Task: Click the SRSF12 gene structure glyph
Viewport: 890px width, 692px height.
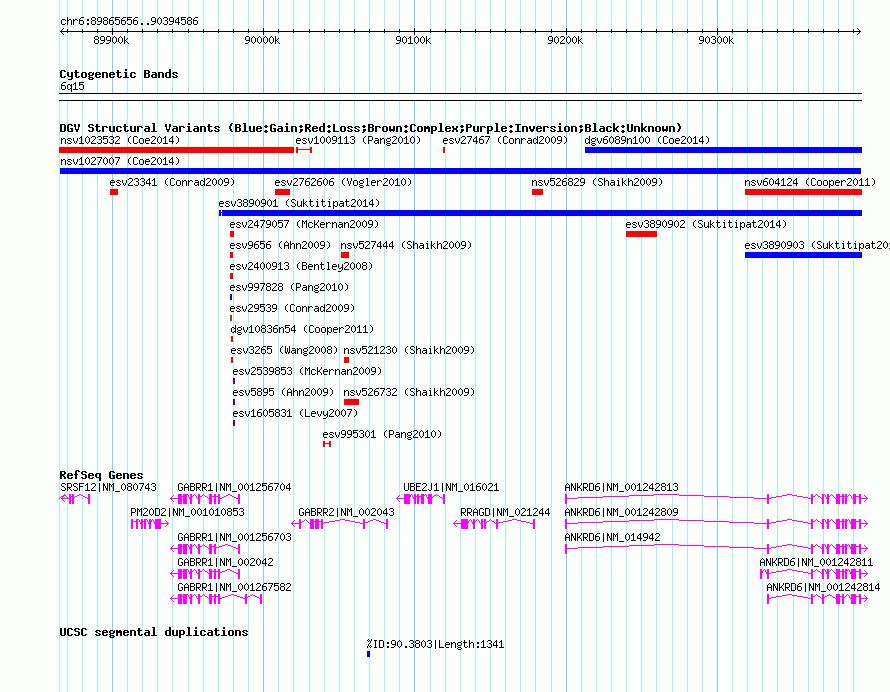Action: coord(75,499)
